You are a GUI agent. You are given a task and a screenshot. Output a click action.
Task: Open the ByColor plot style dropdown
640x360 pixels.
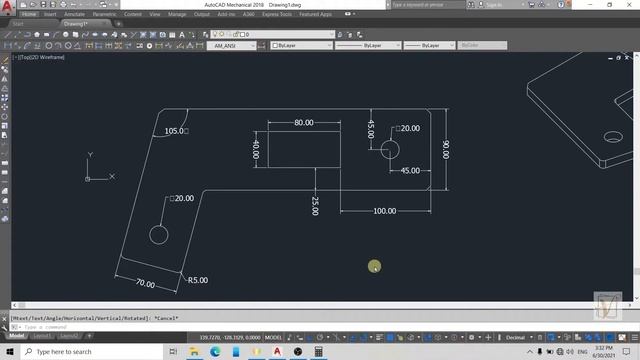482,46
